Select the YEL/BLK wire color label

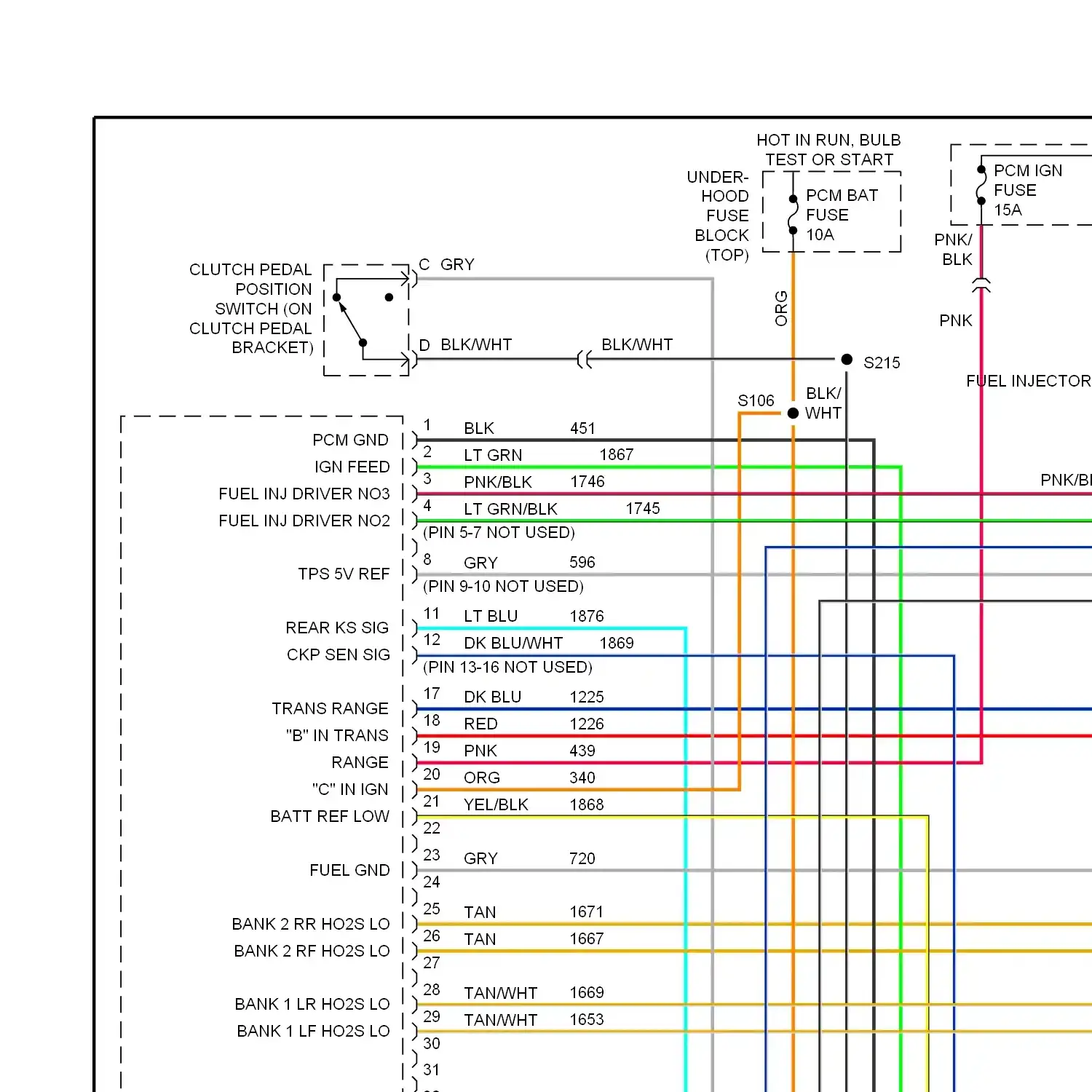pos(496,805)
